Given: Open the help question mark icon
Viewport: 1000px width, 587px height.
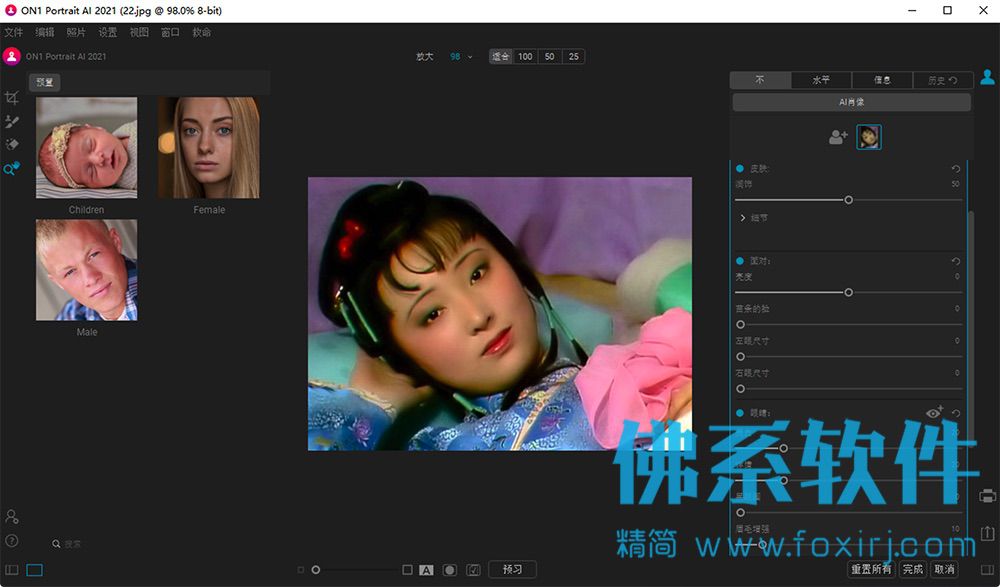Looking at the screenshot, I should [11, 541].
